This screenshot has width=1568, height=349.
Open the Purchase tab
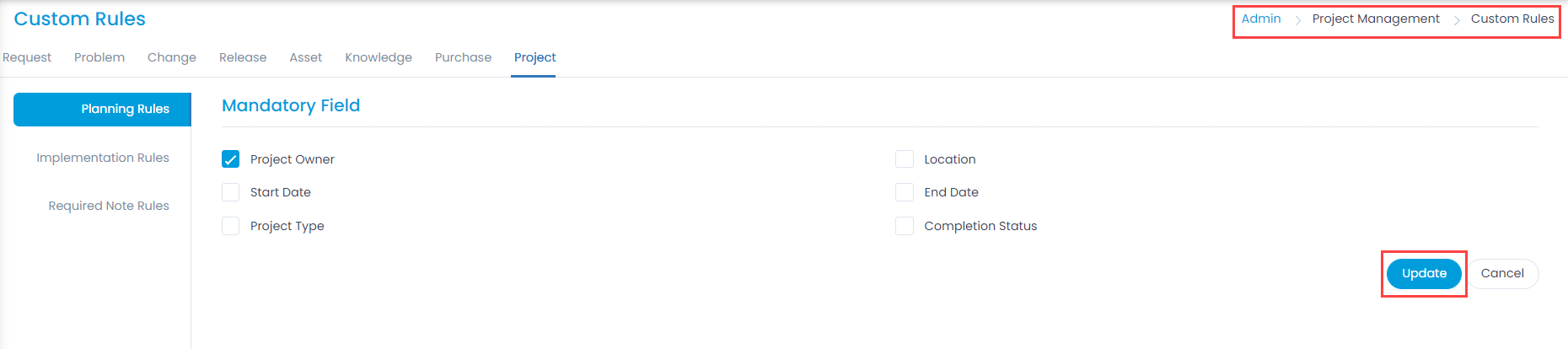(x=463, y=57)
